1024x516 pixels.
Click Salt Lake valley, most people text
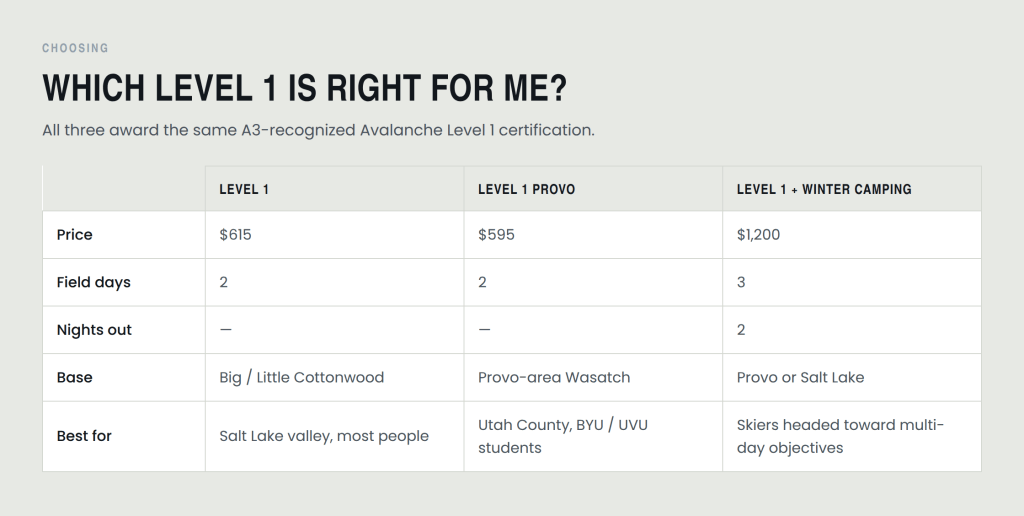click(324, 436)
